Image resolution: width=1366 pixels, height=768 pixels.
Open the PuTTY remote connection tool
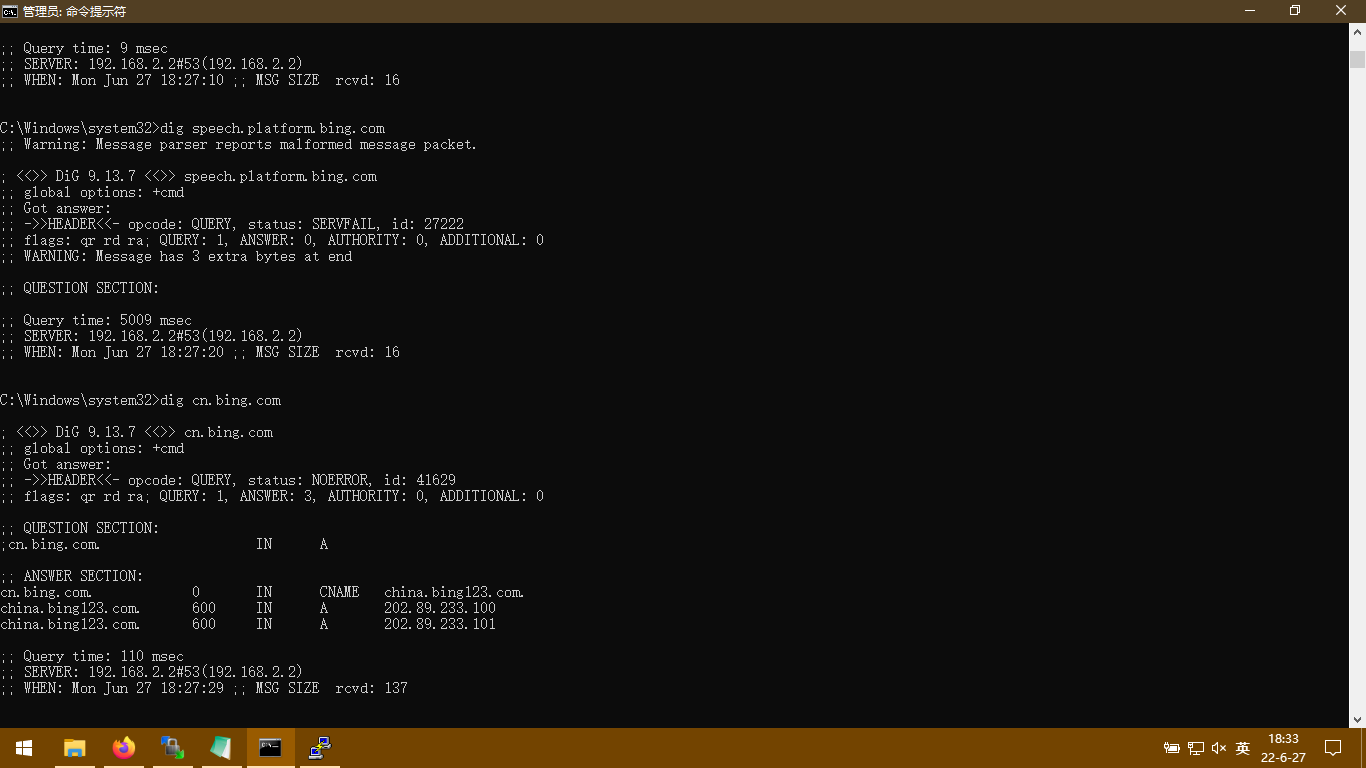pyautogui.click(x=318, y=747)
